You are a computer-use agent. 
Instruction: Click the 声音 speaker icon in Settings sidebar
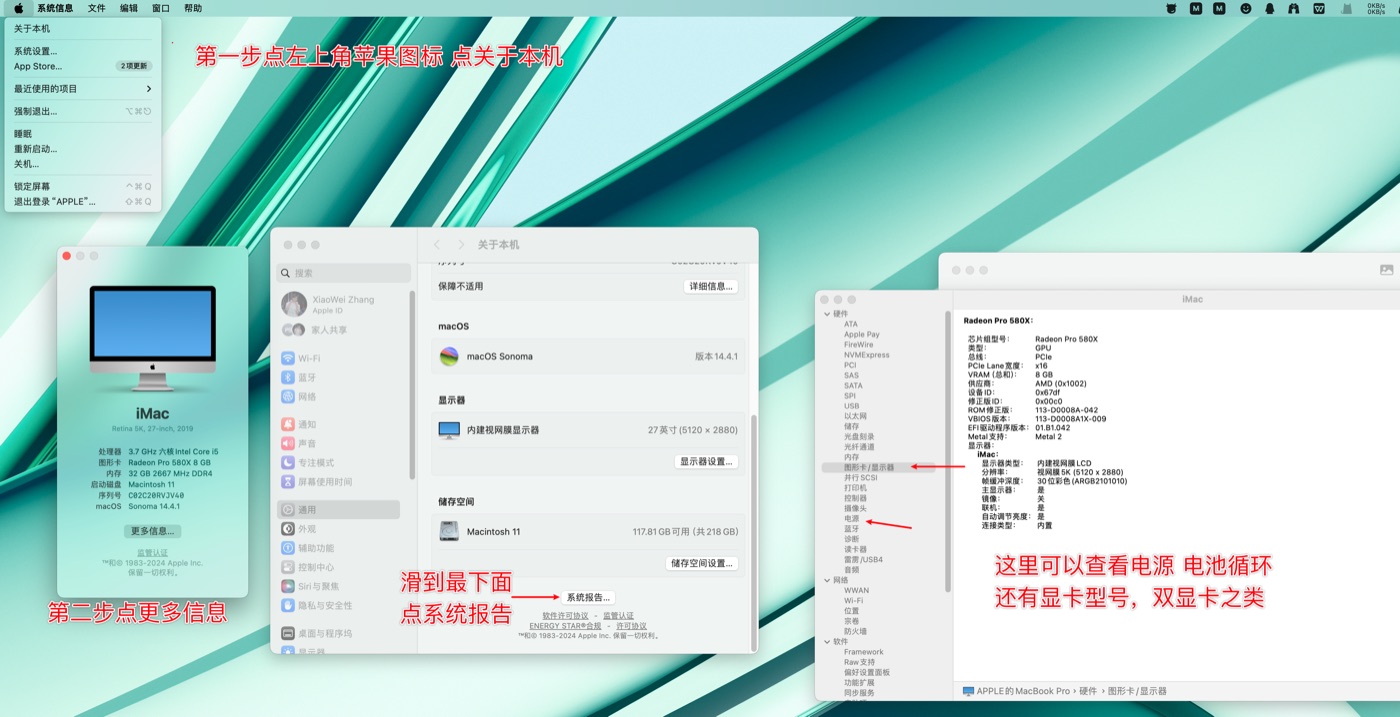tap(288, 443)
